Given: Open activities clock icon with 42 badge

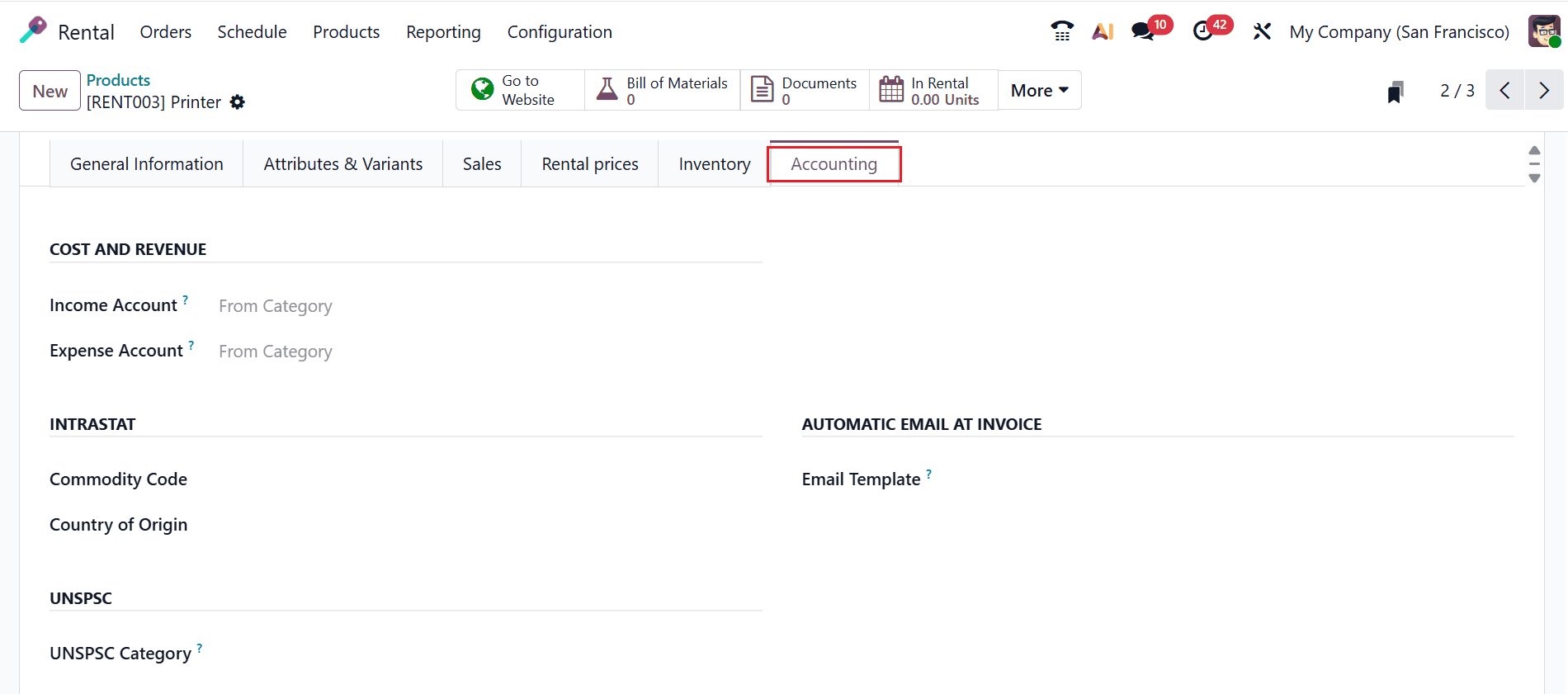Looking at the screenshot, I should 1212,30.
